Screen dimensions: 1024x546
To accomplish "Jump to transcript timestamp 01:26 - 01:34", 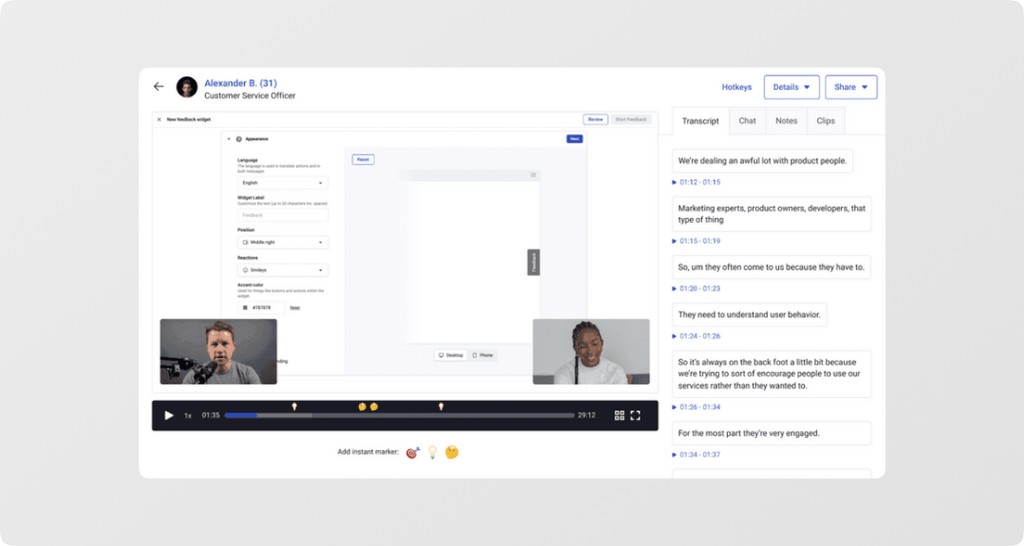I will [699, 407].
